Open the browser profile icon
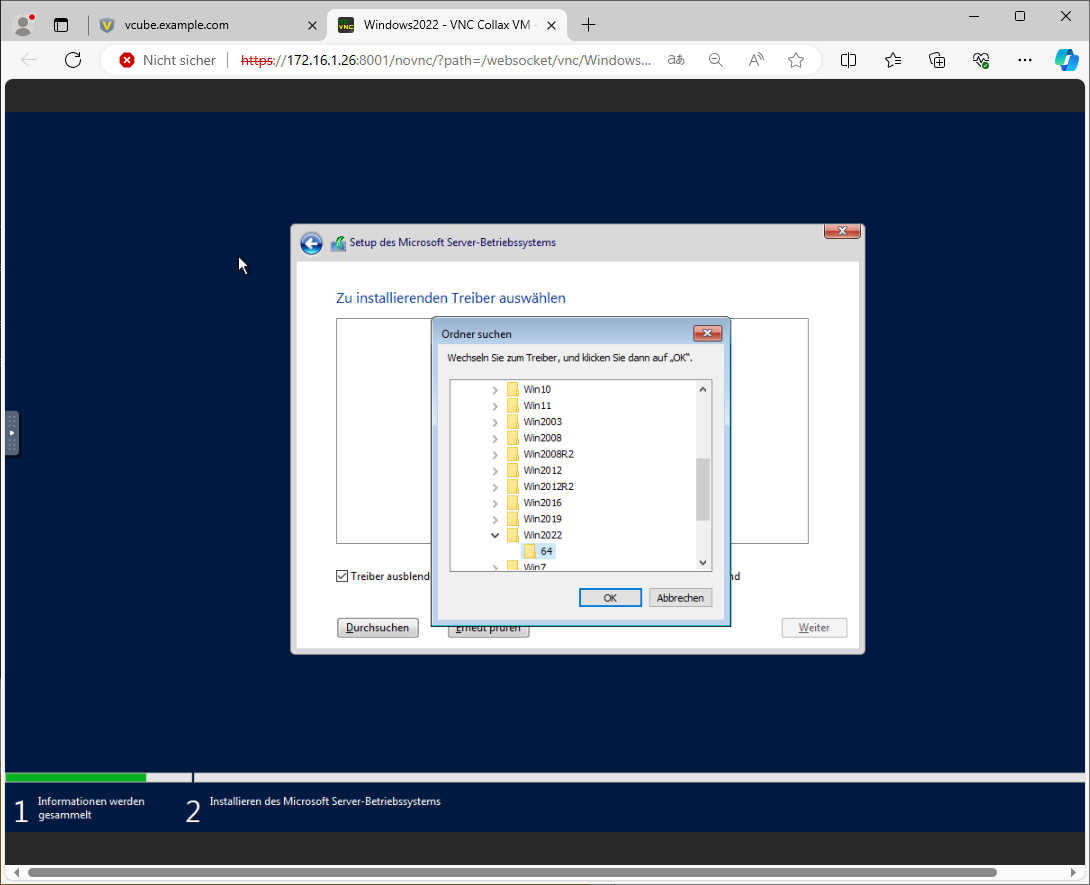This screenshot has height=885, width=1090. (24, 25)
